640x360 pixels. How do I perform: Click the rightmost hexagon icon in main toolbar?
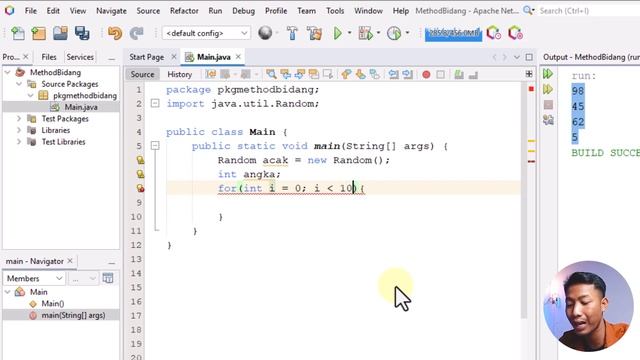coord(515,33)
